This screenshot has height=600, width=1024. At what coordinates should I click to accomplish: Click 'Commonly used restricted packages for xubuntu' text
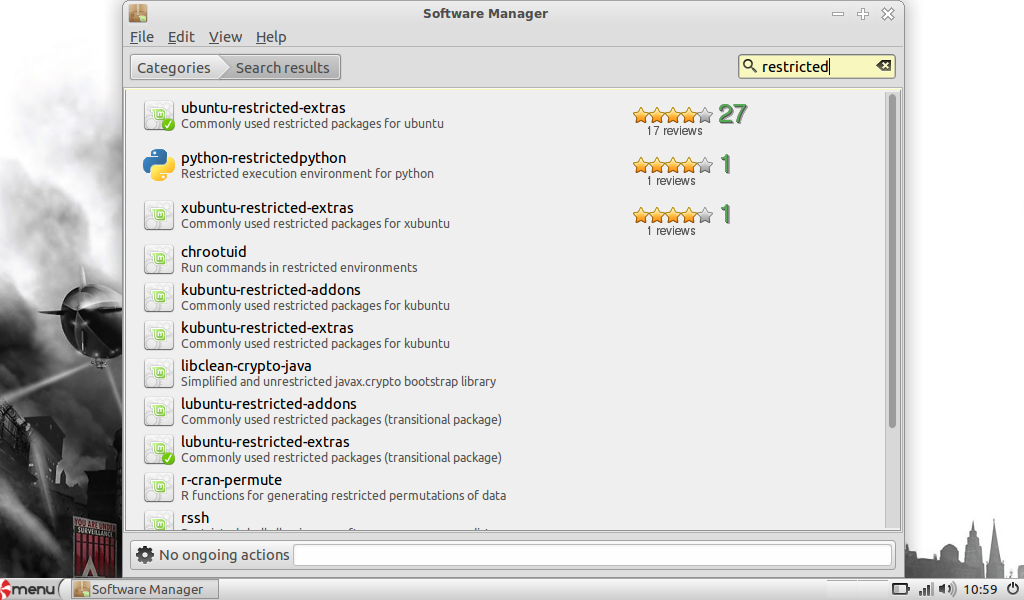pyautogui.click(x=315, y=224)
